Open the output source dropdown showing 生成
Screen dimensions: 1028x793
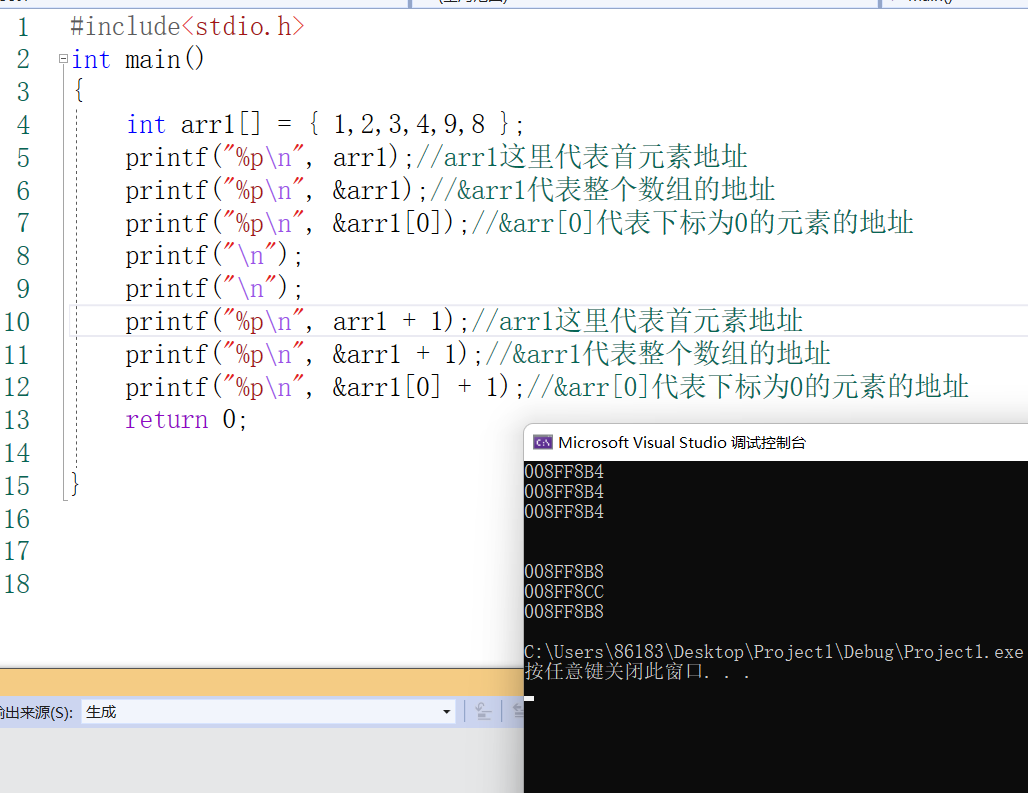coord(269,712)
